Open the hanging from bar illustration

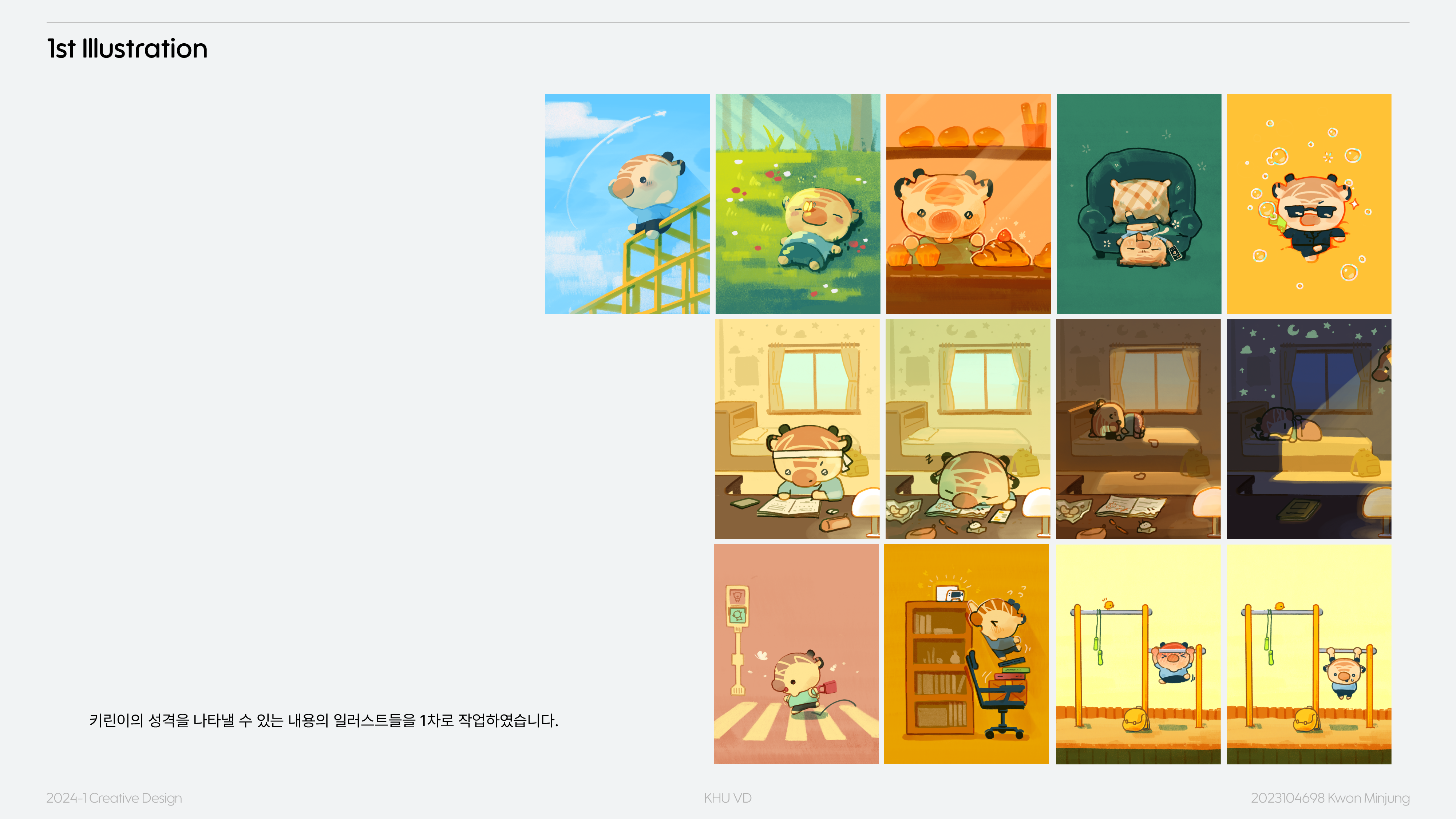[1309, 654]
